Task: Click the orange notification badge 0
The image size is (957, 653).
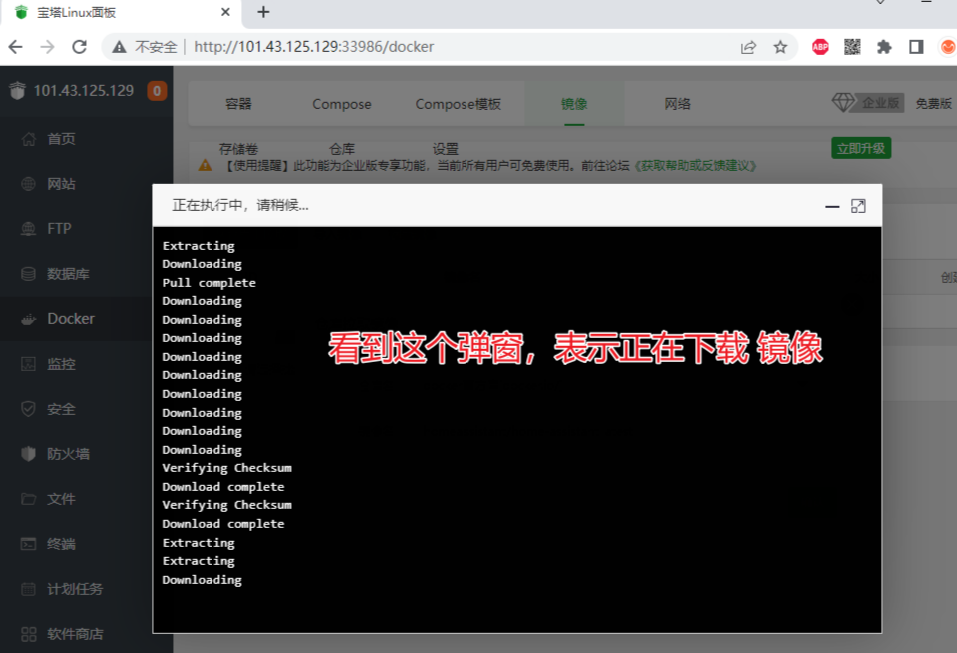Action: pos(157,91)
